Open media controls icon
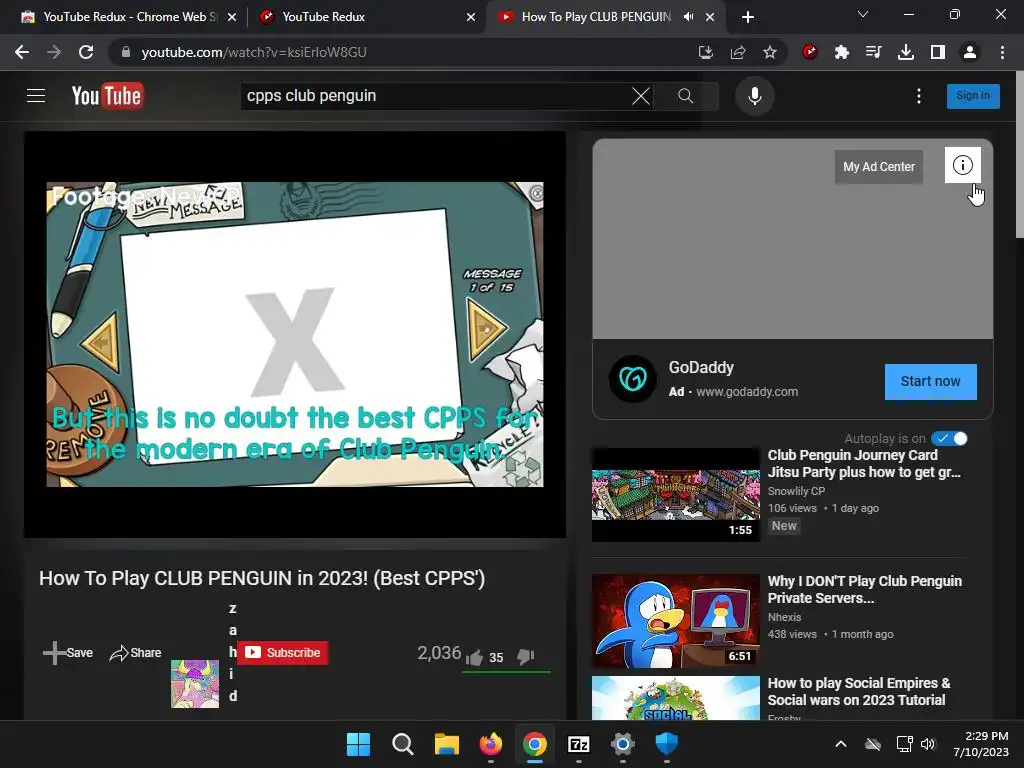 tap(873, 52)
